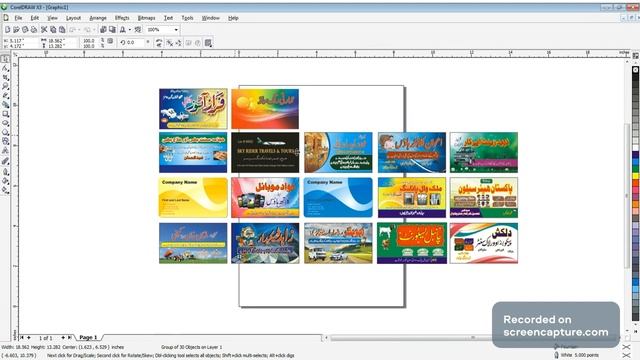Click the yellow Company Name card
The width and height of the screenshot is (640, 360).
pyautogui.click(x=193, y=197)
